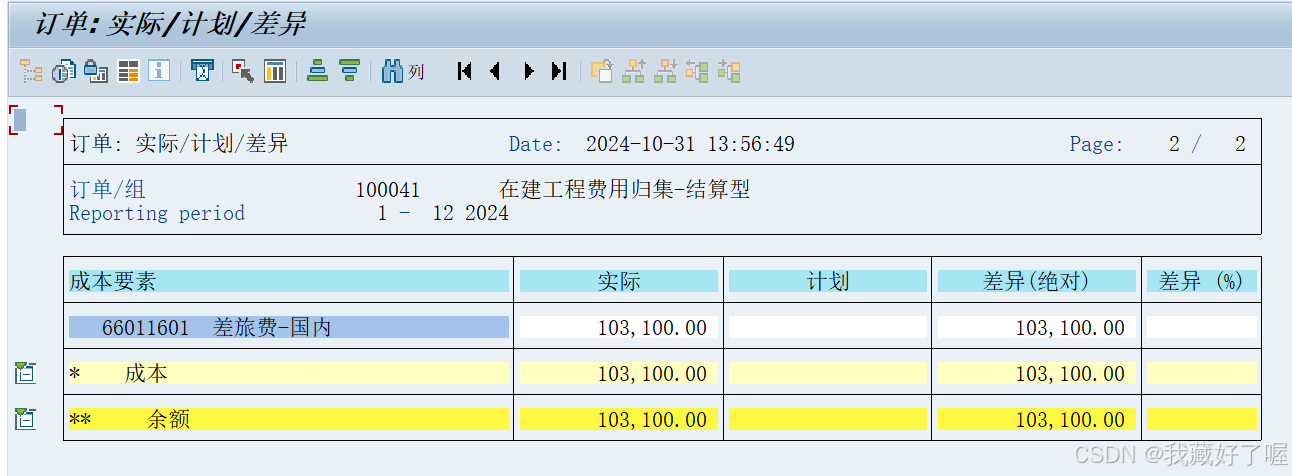The image size is (1292, 476).
Task: Select cost element 66011601 差旅费-国内
Action: click(x=289, y=327)
